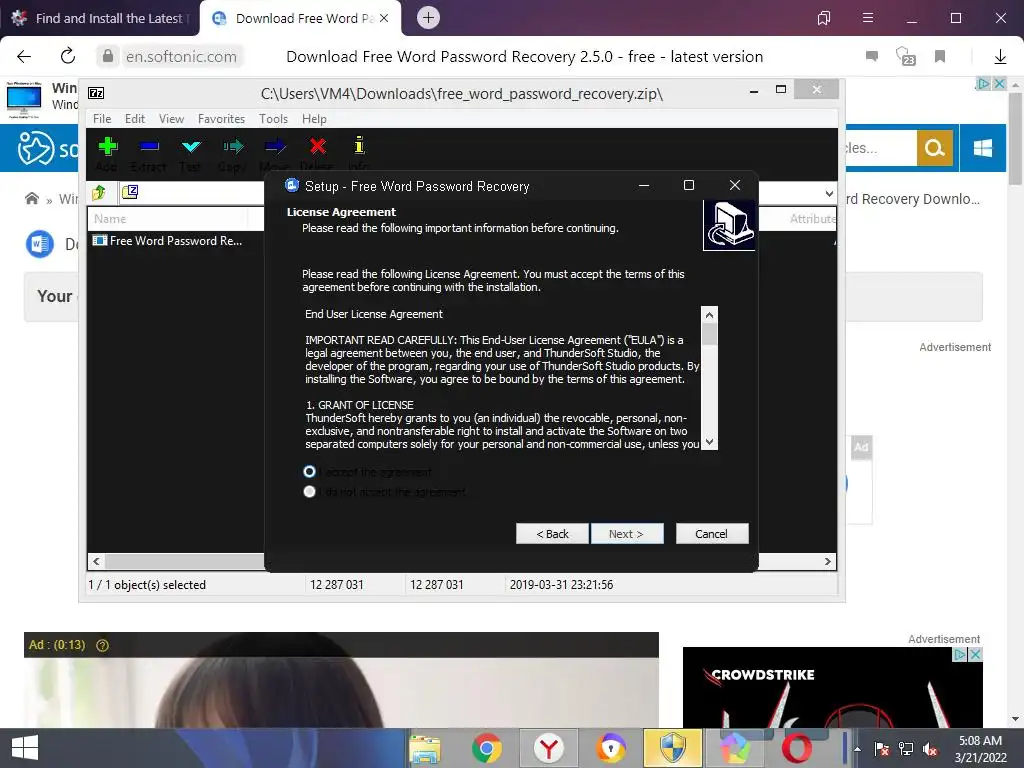Switch to the "Find and Install the Latest" tab
The height and width of the screenshot is (768, 1024).
point(99,18)
